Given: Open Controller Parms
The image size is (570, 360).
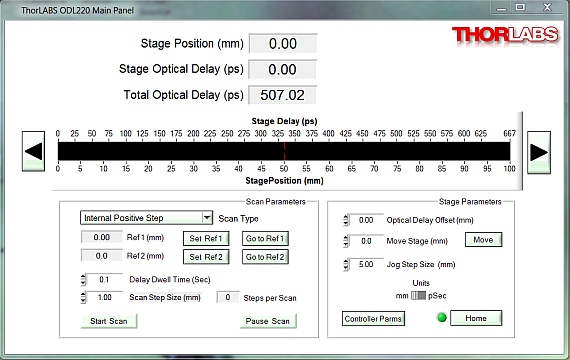Looking at the screenshot, I should [373, 319].
